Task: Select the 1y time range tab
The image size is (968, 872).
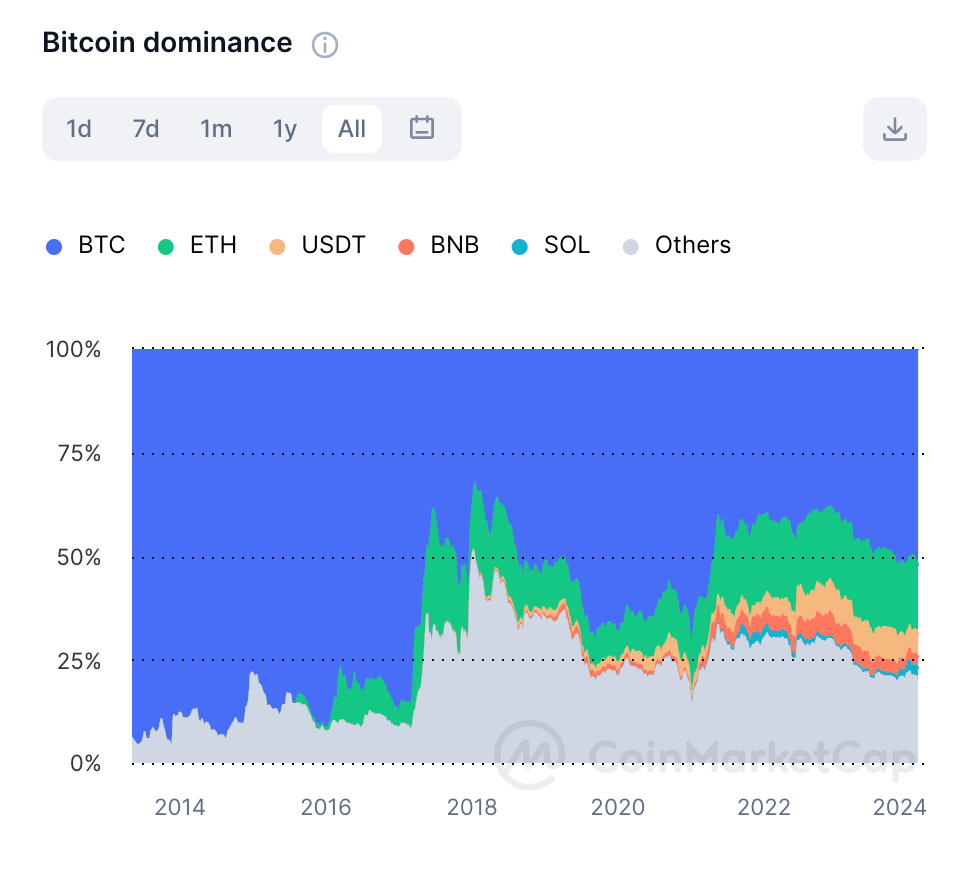Action: pos(285,129)
